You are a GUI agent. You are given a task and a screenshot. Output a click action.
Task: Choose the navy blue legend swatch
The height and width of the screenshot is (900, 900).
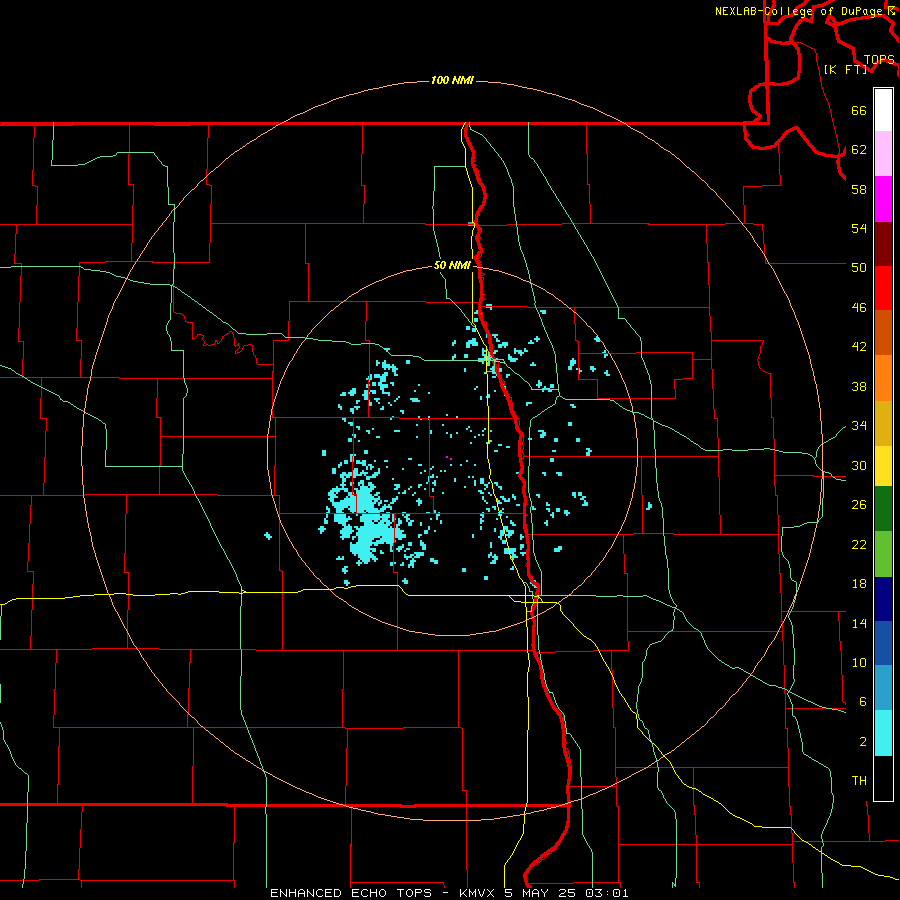883,599
